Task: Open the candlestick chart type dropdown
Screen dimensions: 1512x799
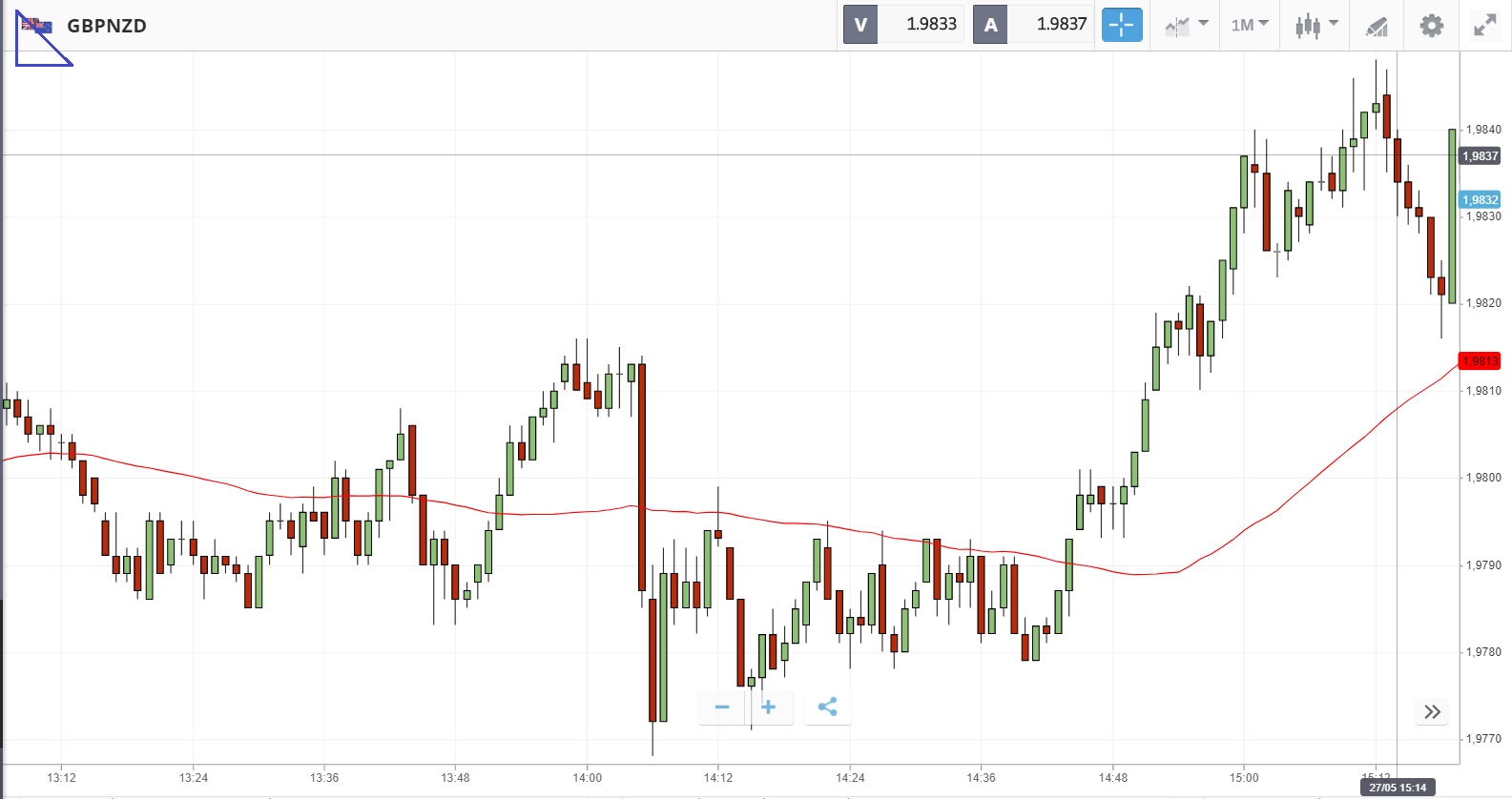Action: click(x=1315, y=25)
